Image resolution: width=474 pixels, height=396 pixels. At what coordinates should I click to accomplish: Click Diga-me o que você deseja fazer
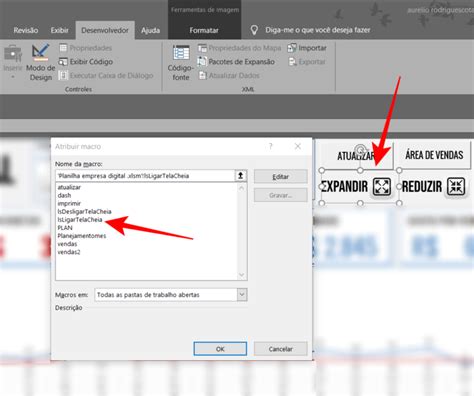point(318,30)
